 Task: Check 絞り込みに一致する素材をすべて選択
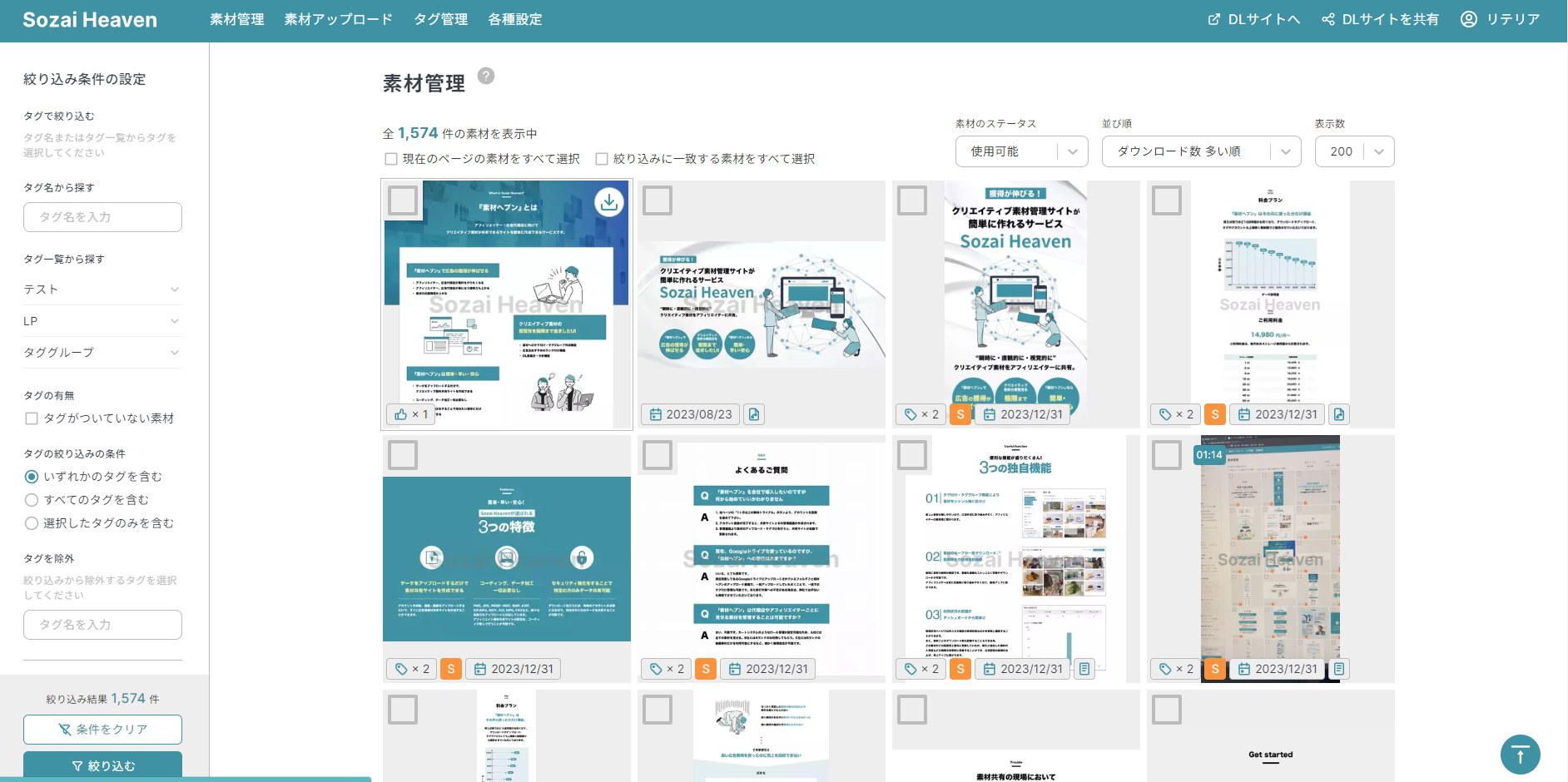pyautogui.click(x=602, y=159)
